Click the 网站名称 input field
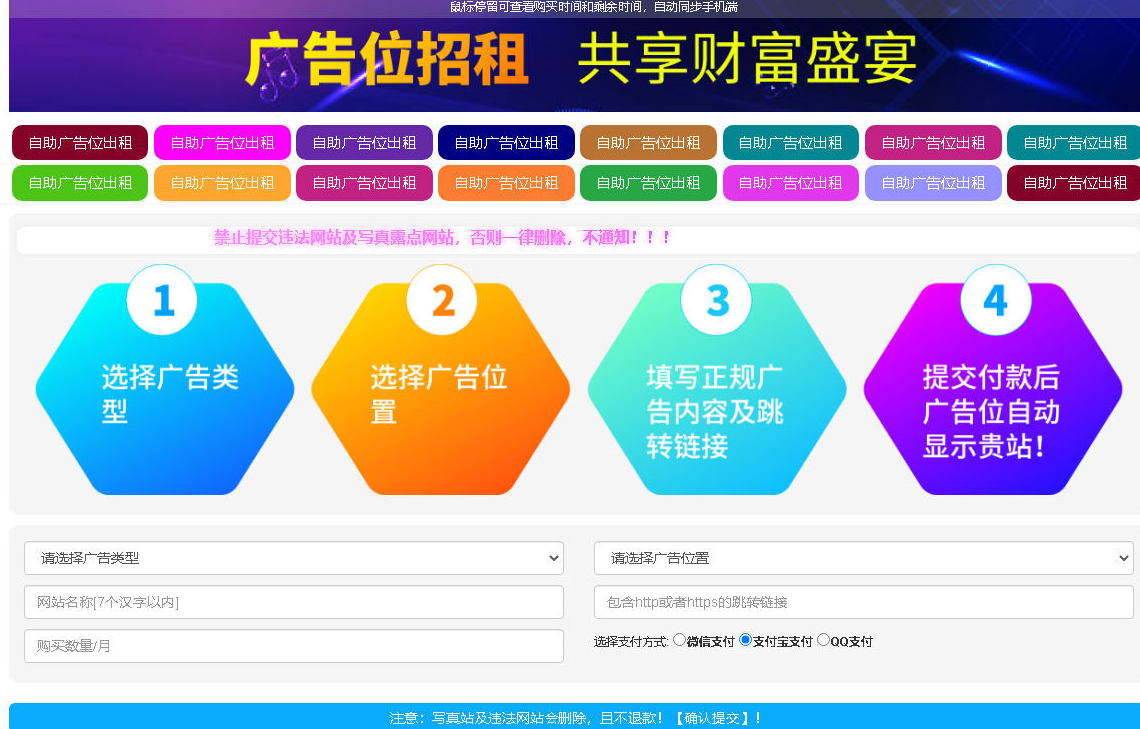 (x=294, y=602)
